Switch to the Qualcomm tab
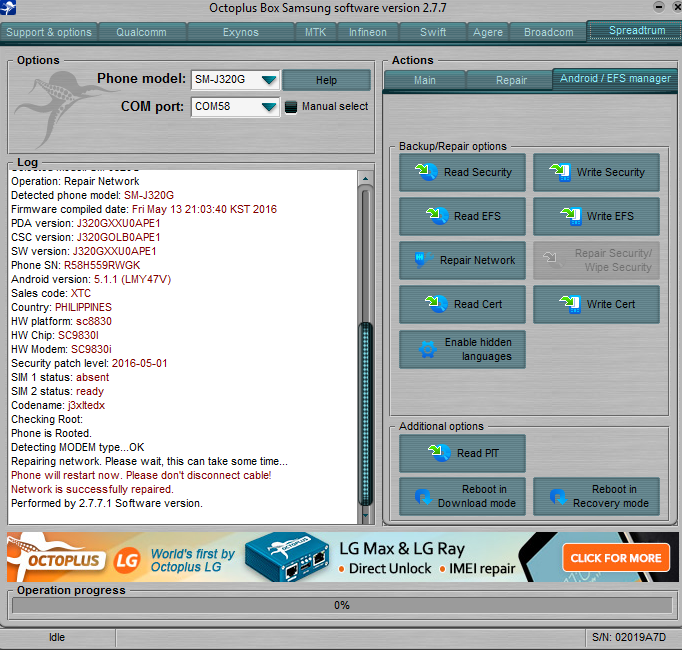The image size is (682, 650). tap(142, 32)
